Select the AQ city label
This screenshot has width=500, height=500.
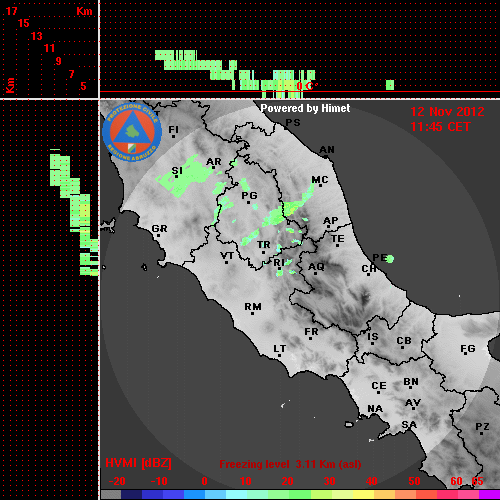click(x=316, y=267)
